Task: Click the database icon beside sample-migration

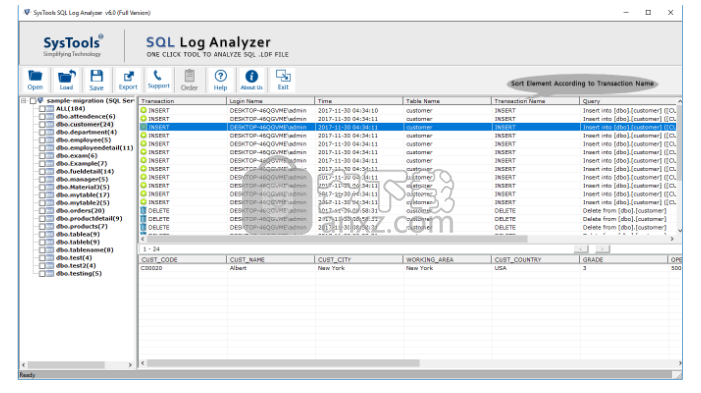Action: tap(40, 101)
